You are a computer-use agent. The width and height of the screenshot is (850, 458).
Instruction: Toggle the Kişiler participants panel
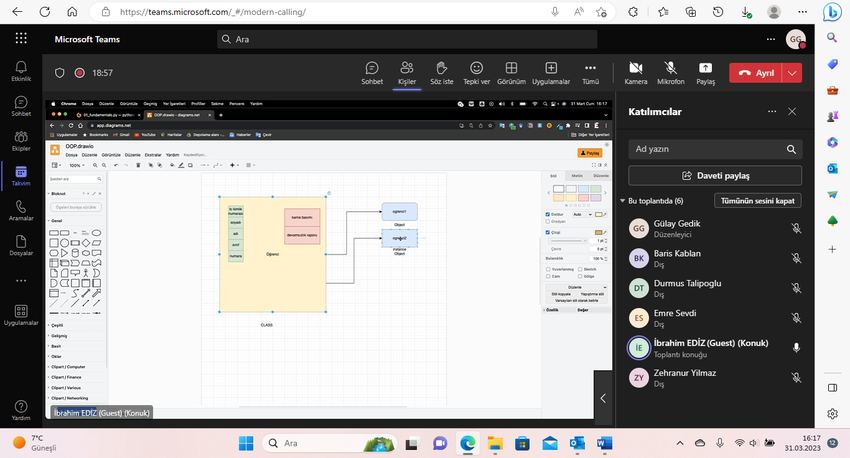click(407, 73)
